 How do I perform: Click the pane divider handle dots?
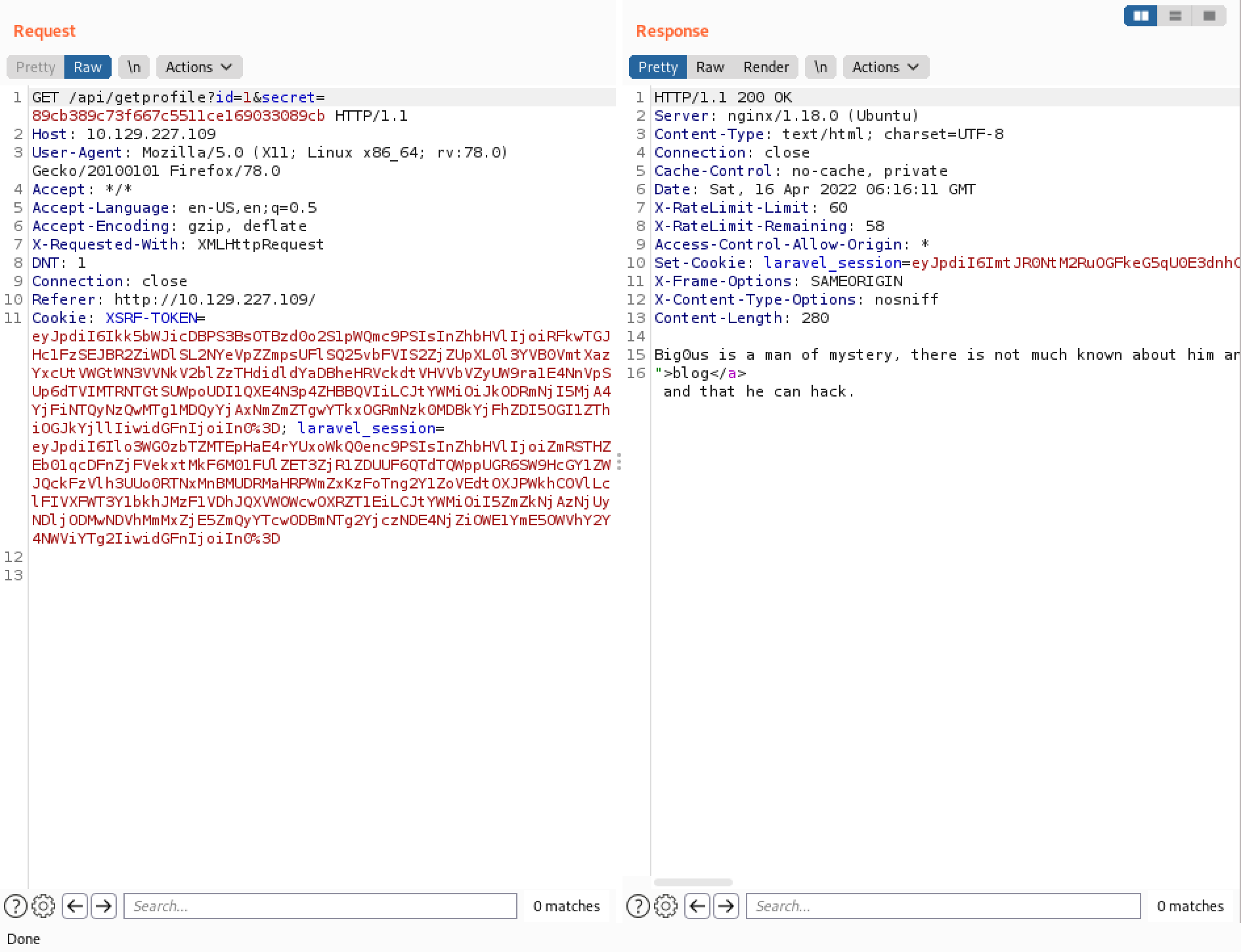click(619, 462)
